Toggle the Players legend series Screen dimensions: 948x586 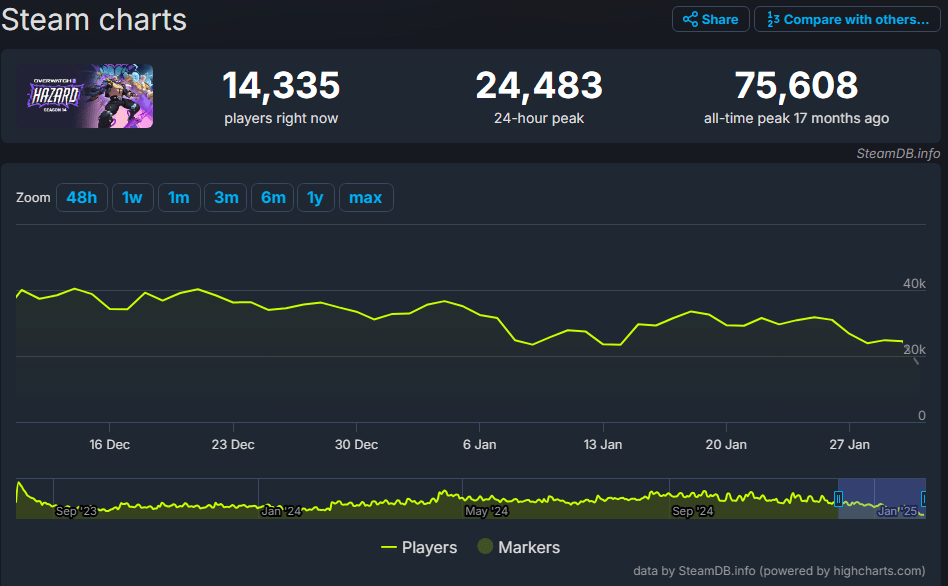click(419, 547)
